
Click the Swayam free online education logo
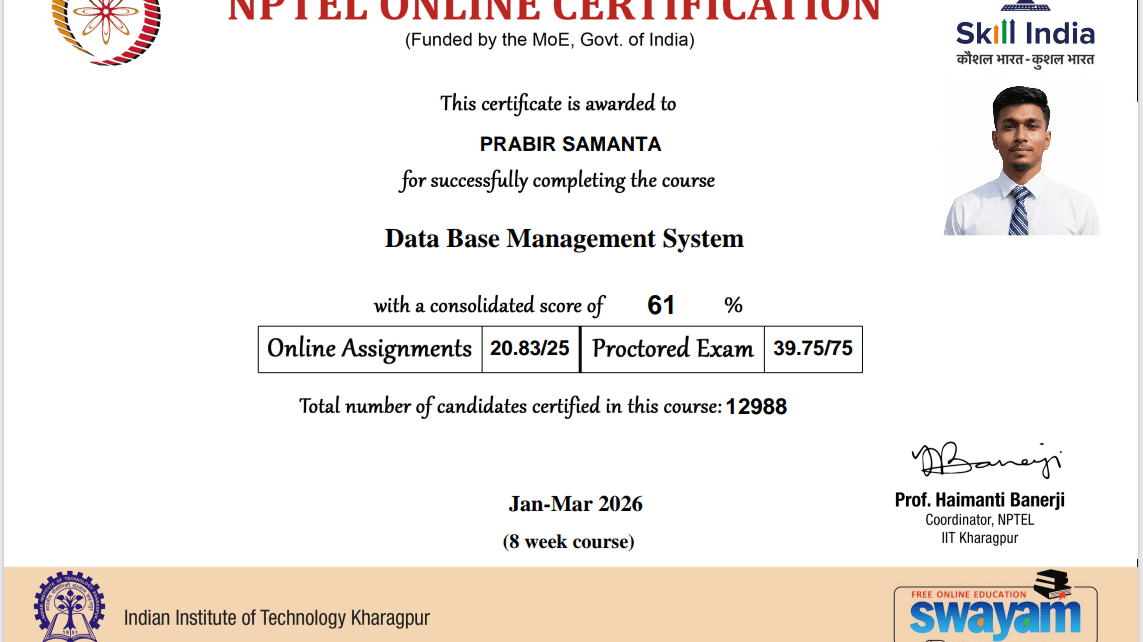[x=996, y=606]
